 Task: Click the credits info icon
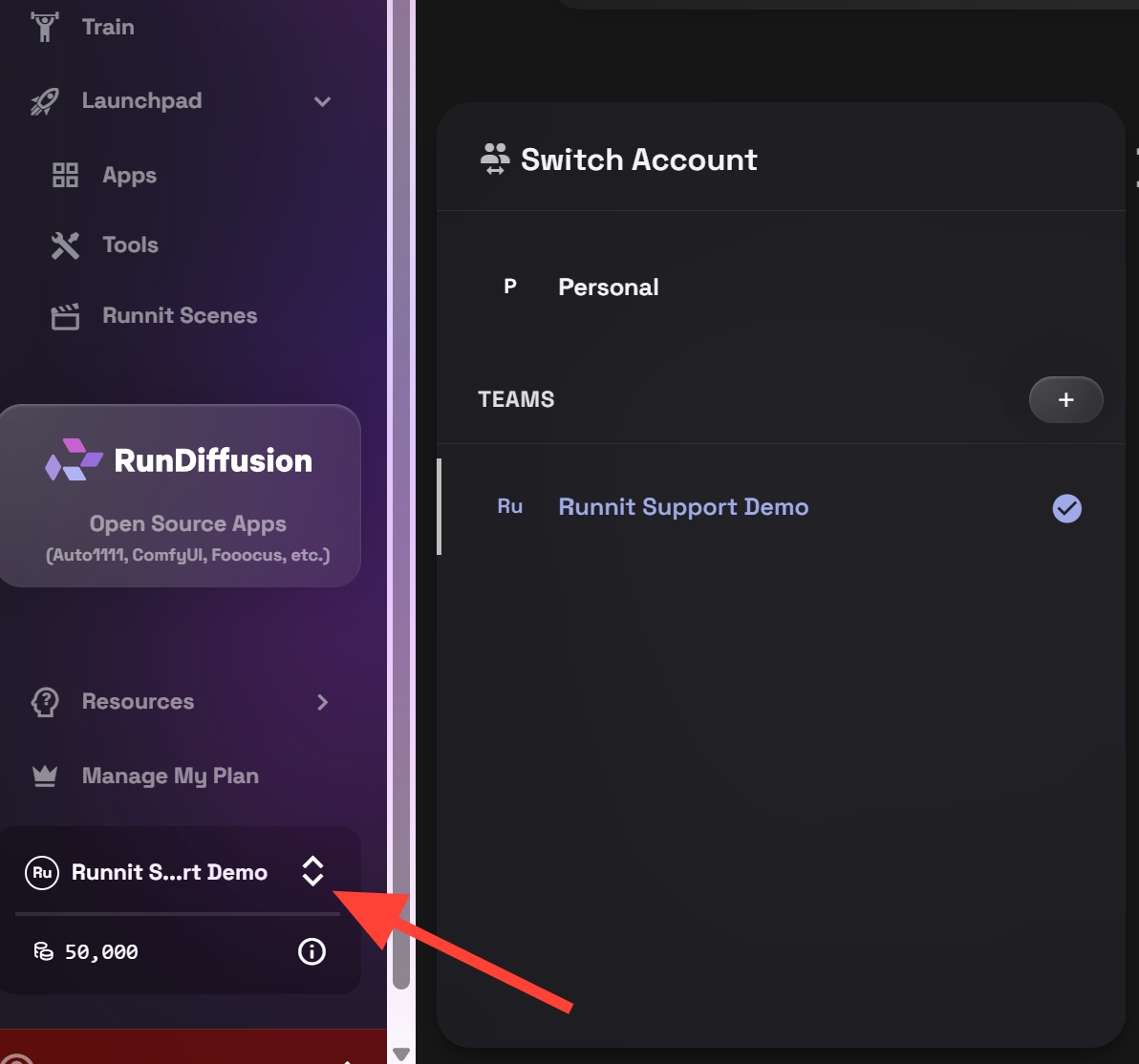312,951
